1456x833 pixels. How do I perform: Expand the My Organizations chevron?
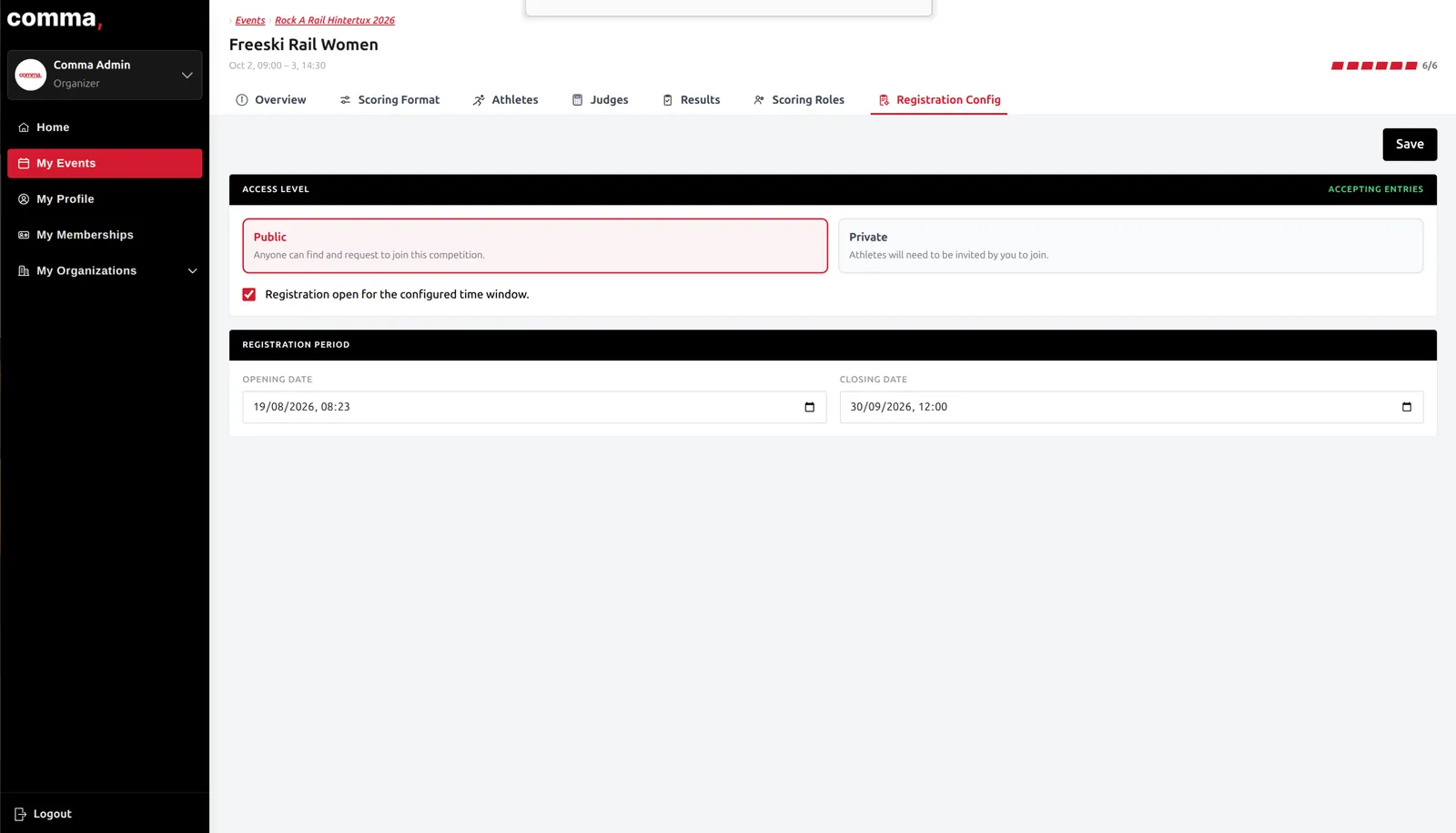192,271
